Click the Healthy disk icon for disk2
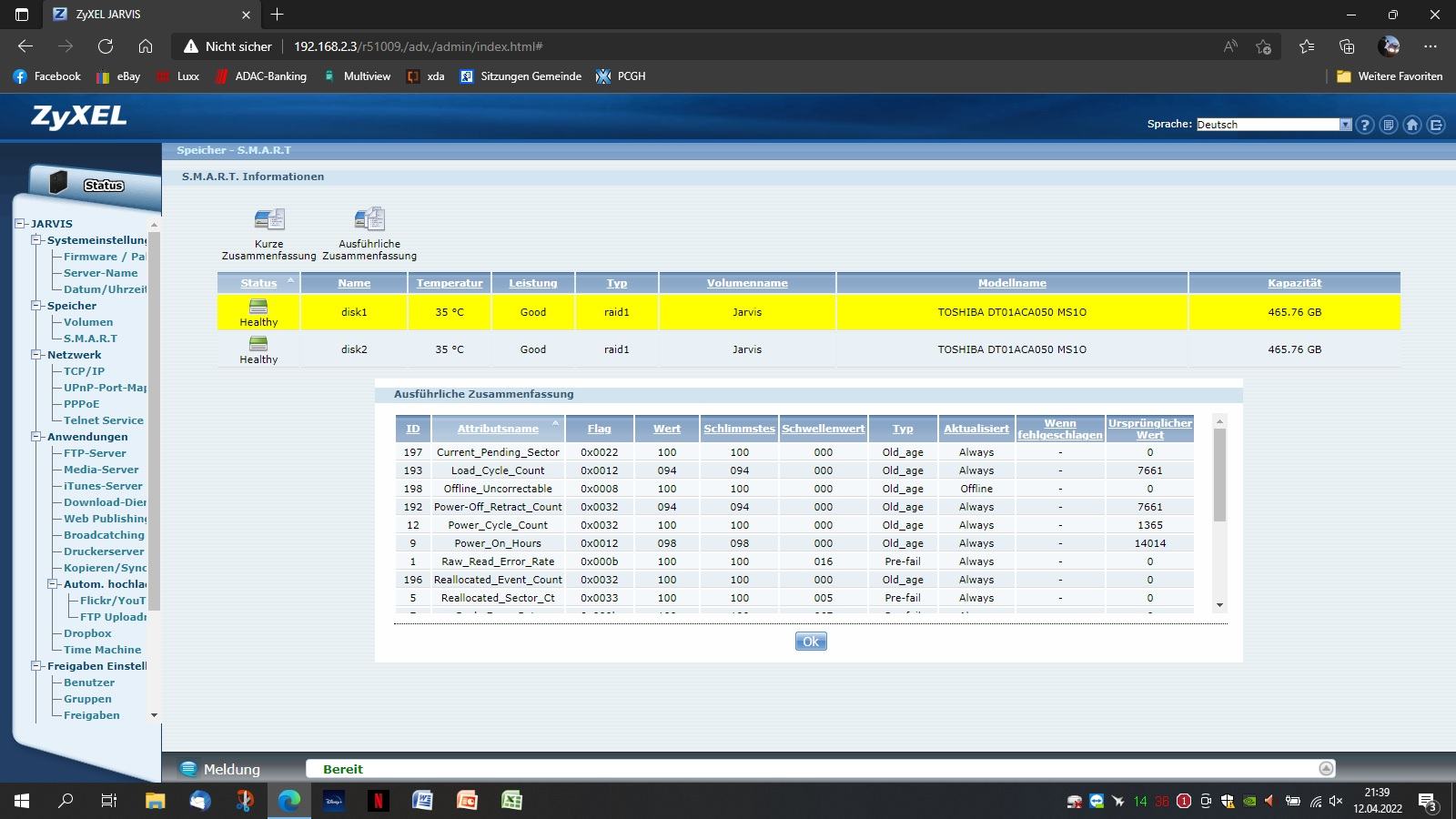Viewport: 1456px width, 819px height. coord(258,343)
